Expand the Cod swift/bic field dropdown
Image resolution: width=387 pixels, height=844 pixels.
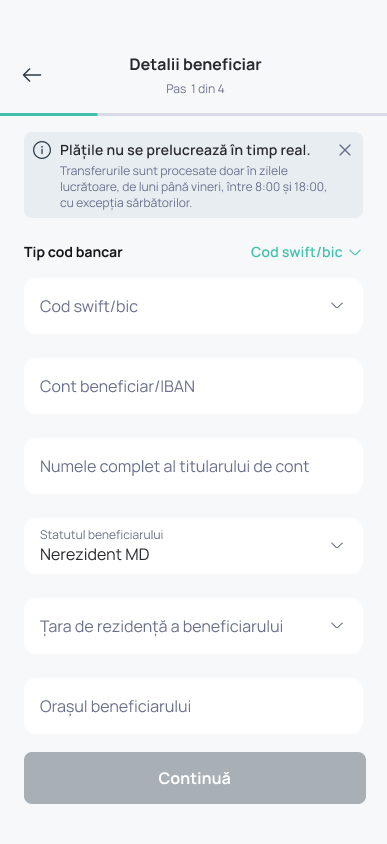(x=193, y=306)
